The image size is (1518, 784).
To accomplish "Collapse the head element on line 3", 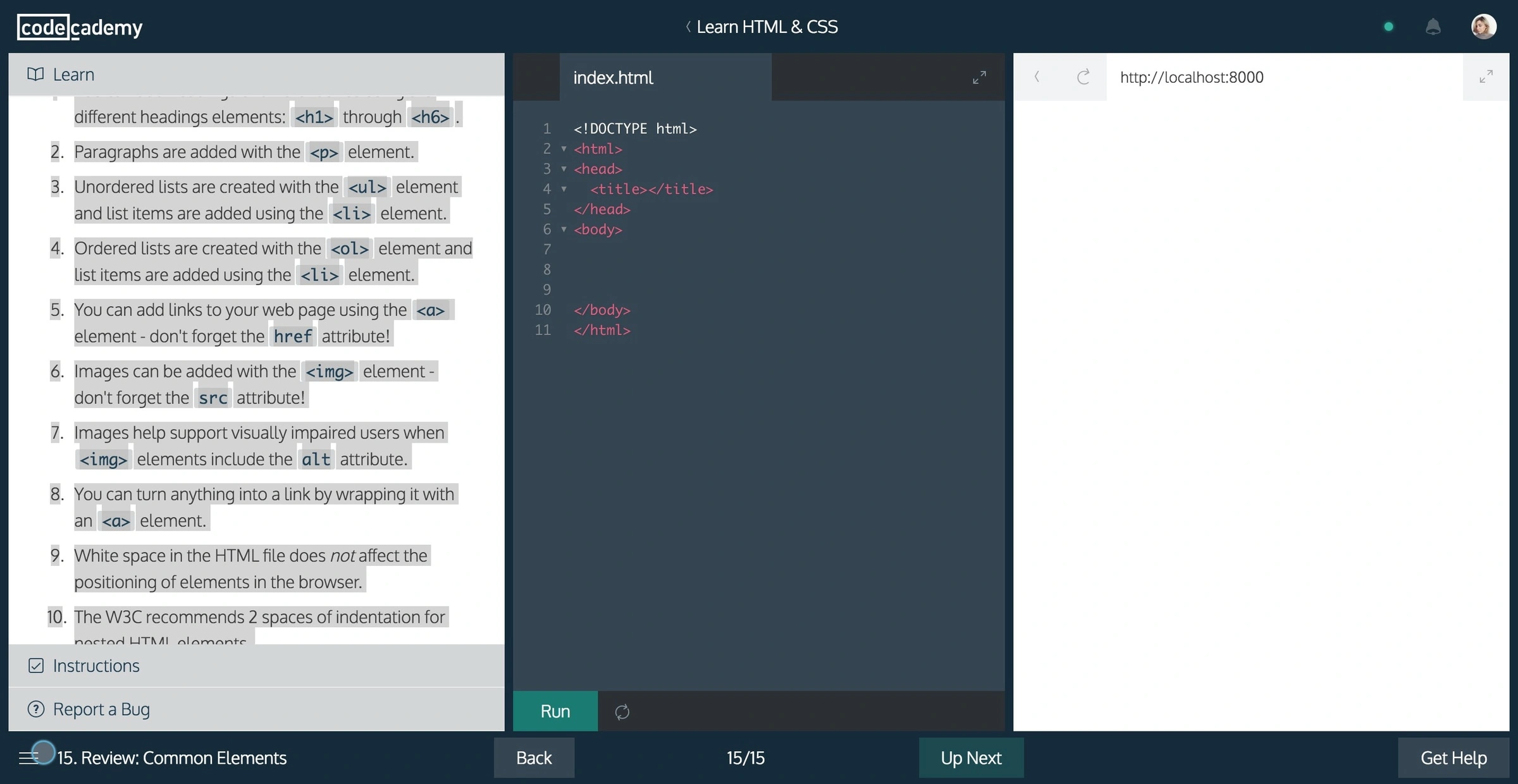I will pos(564,169).
